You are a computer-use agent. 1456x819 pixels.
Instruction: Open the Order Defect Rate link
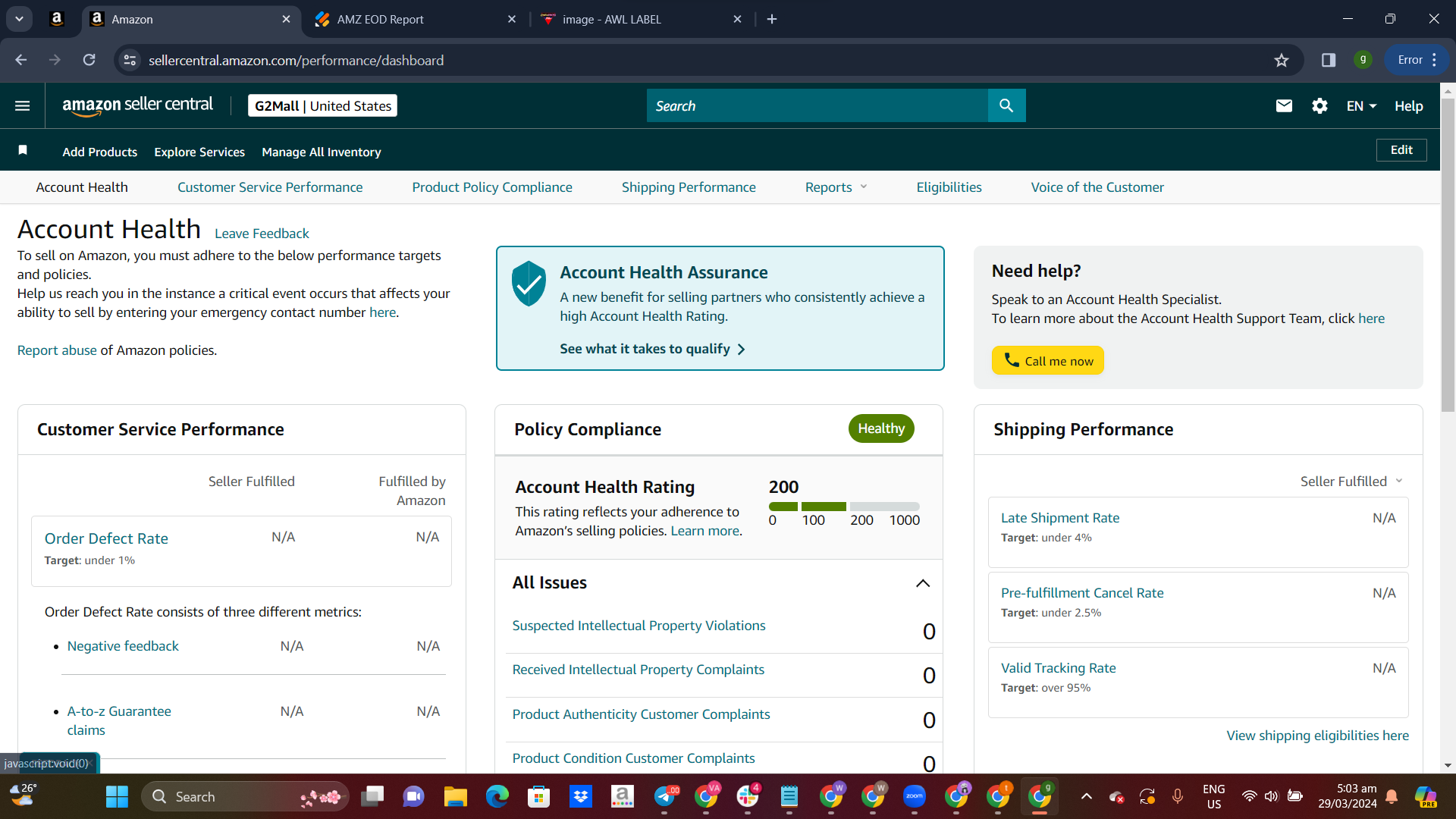tap(106, 538)
